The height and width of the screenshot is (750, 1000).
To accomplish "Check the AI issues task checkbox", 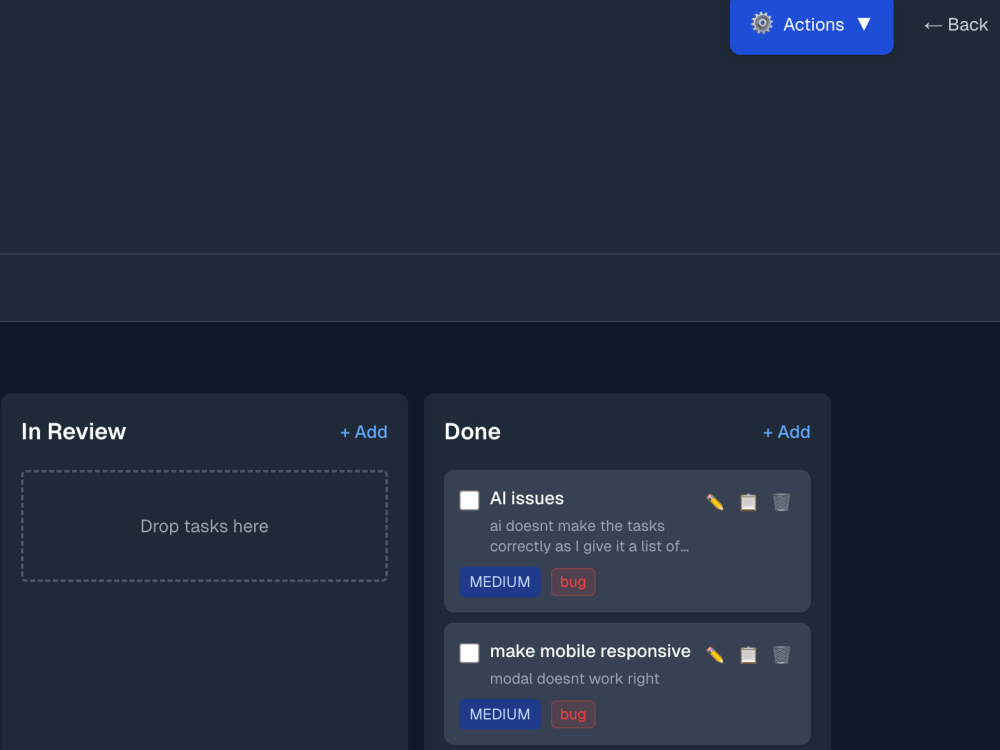I will [469, 500].
